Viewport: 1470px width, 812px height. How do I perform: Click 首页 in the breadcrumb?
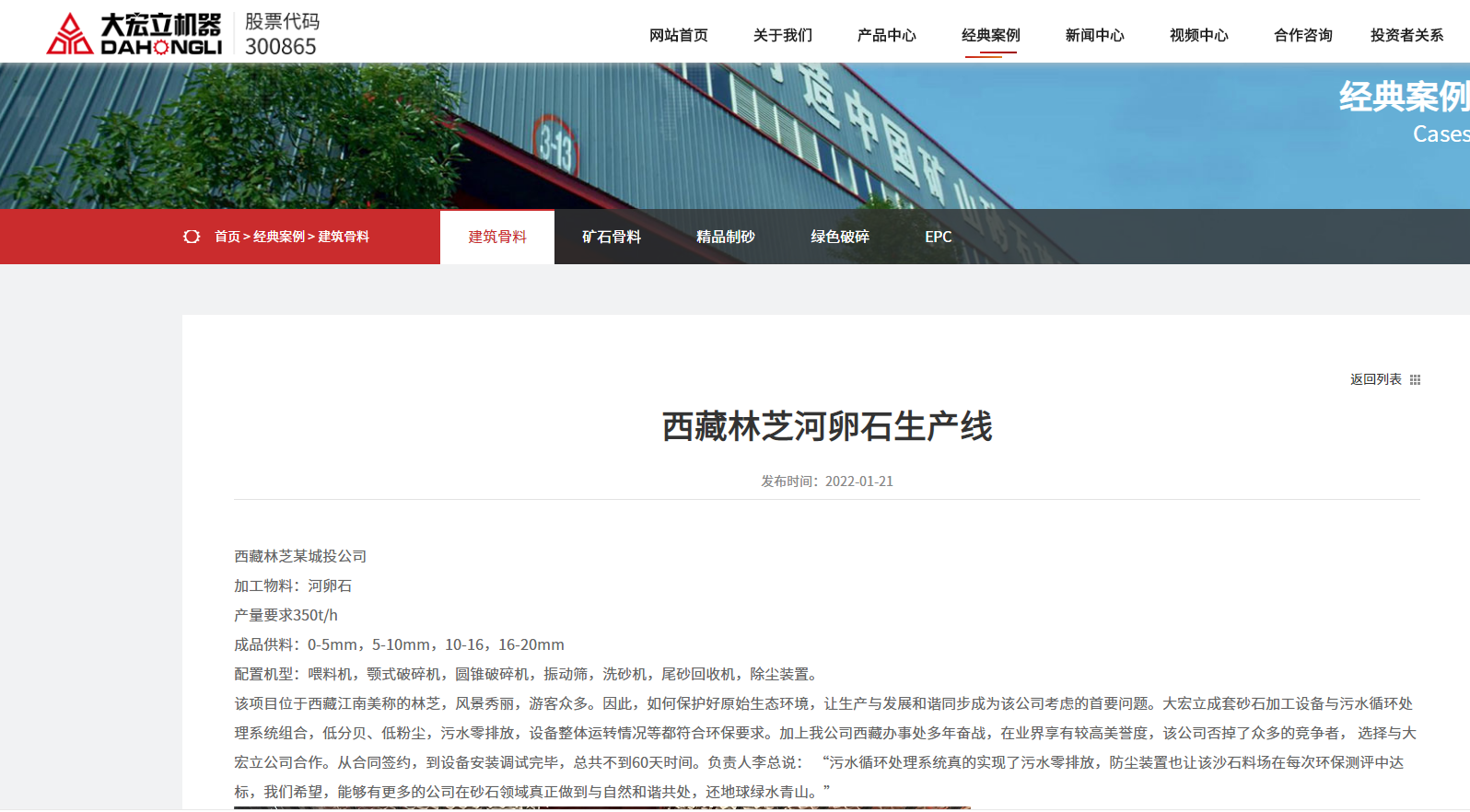tap(227, 237)
